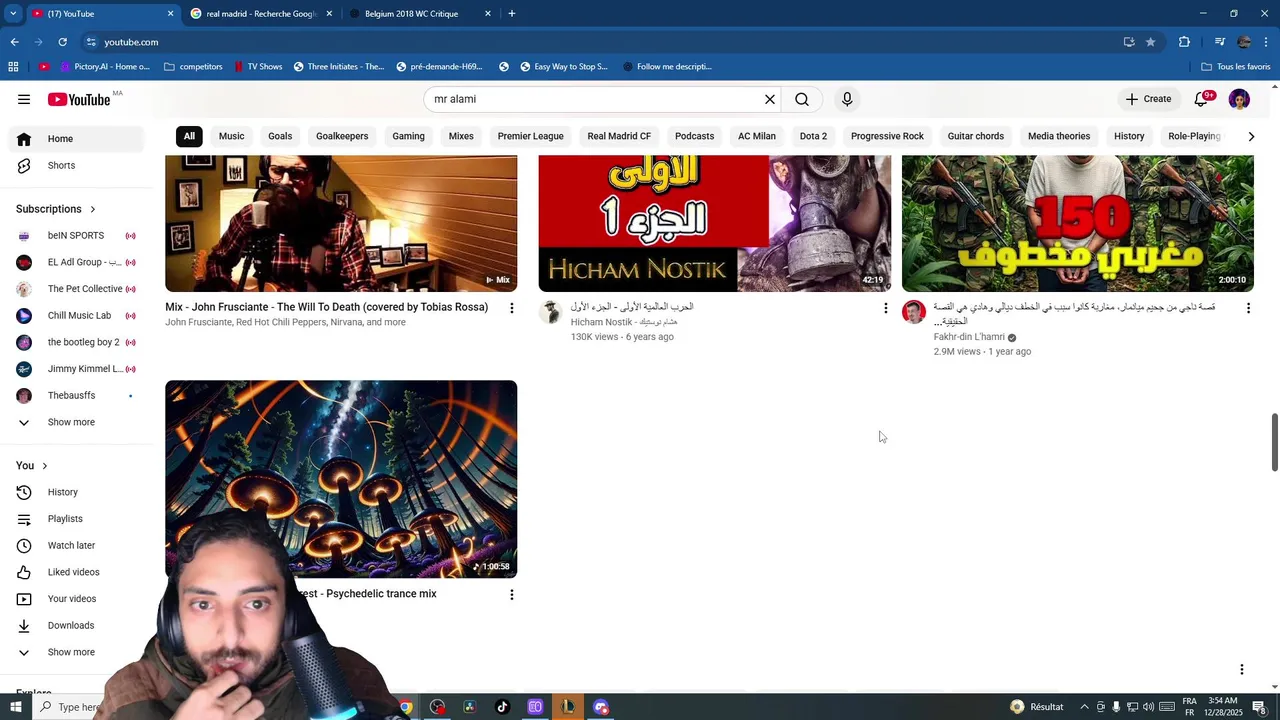Open competitors bookmarks folder
This screenshot has width=1280, height=720.
[x=193, y=67]
